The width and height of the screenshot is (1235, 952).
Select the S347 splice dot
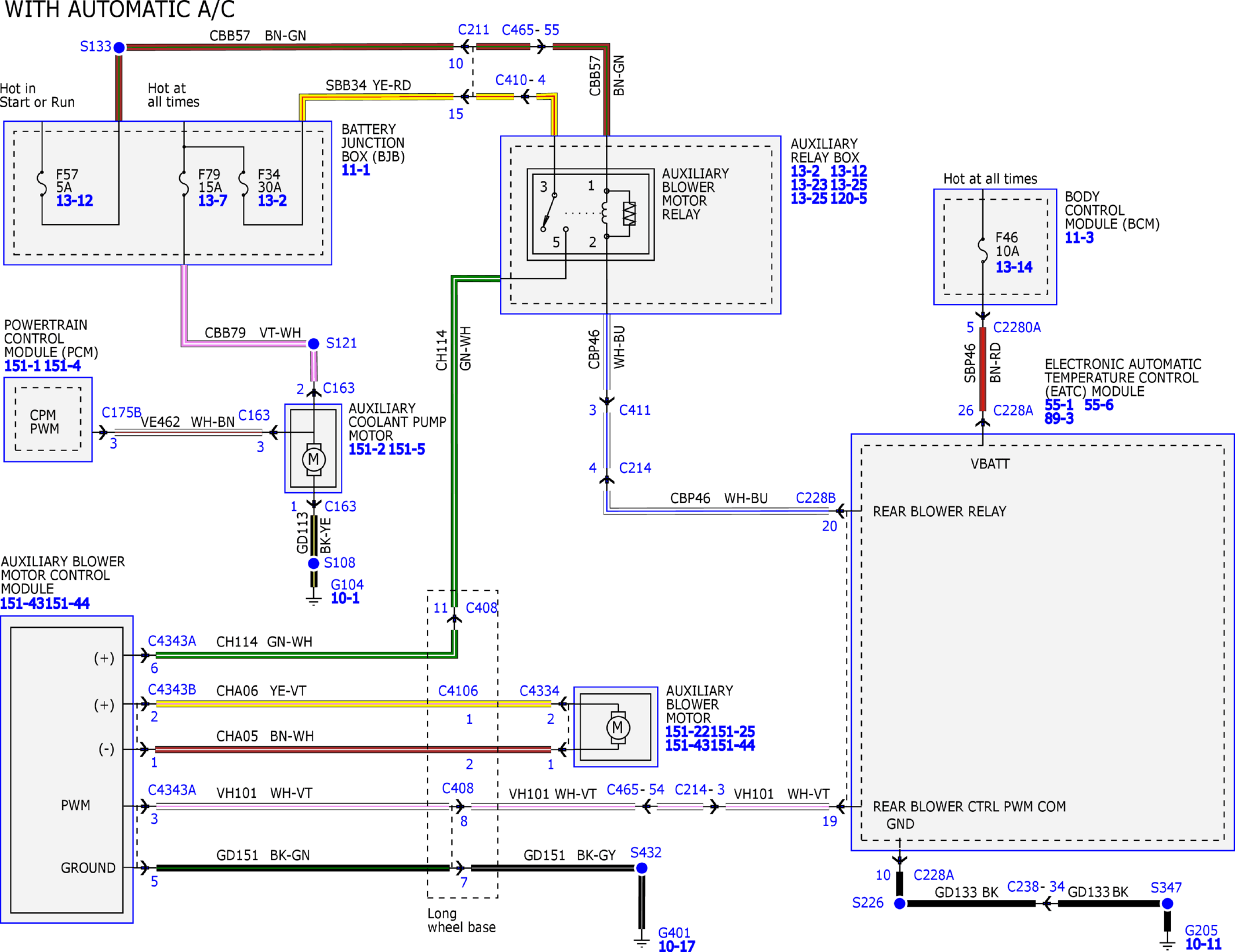coord(1168,904)
